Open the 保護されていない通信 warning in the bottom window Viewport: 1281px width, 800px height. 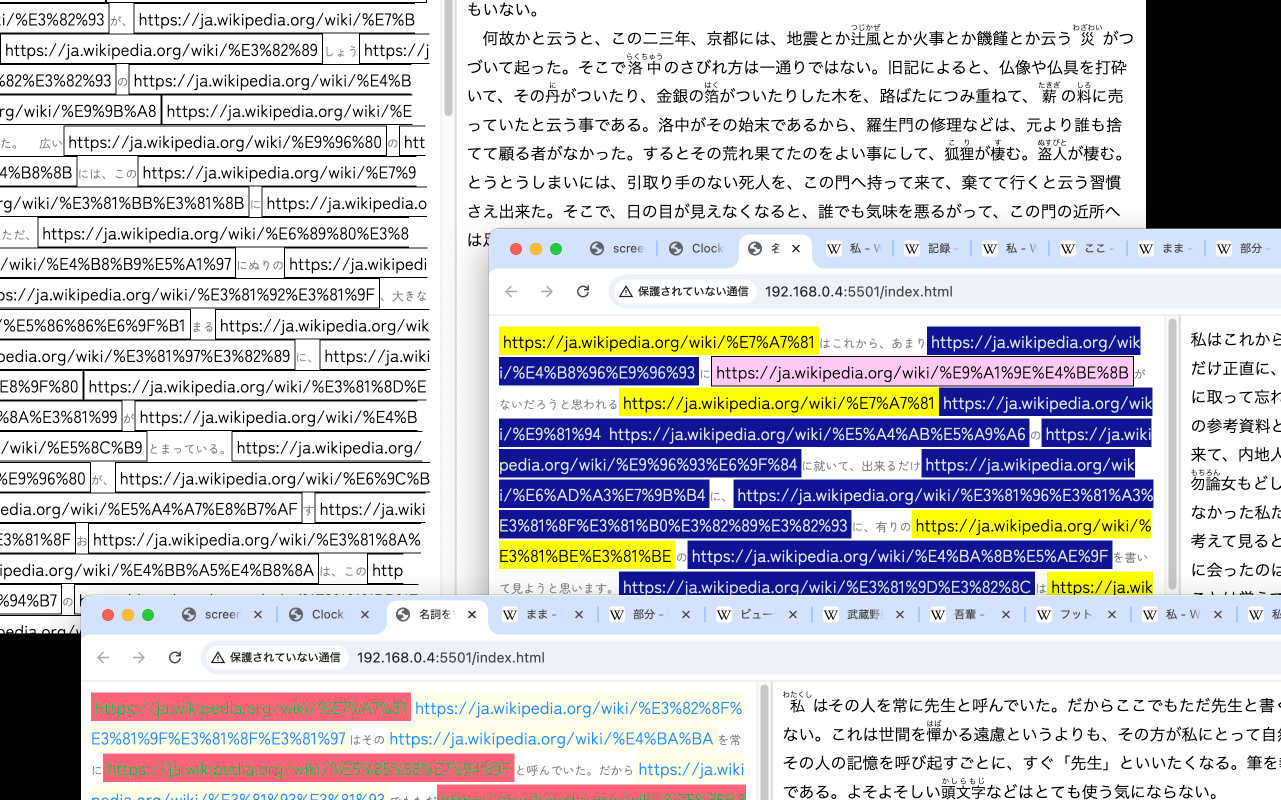click(x=275, y=657)
